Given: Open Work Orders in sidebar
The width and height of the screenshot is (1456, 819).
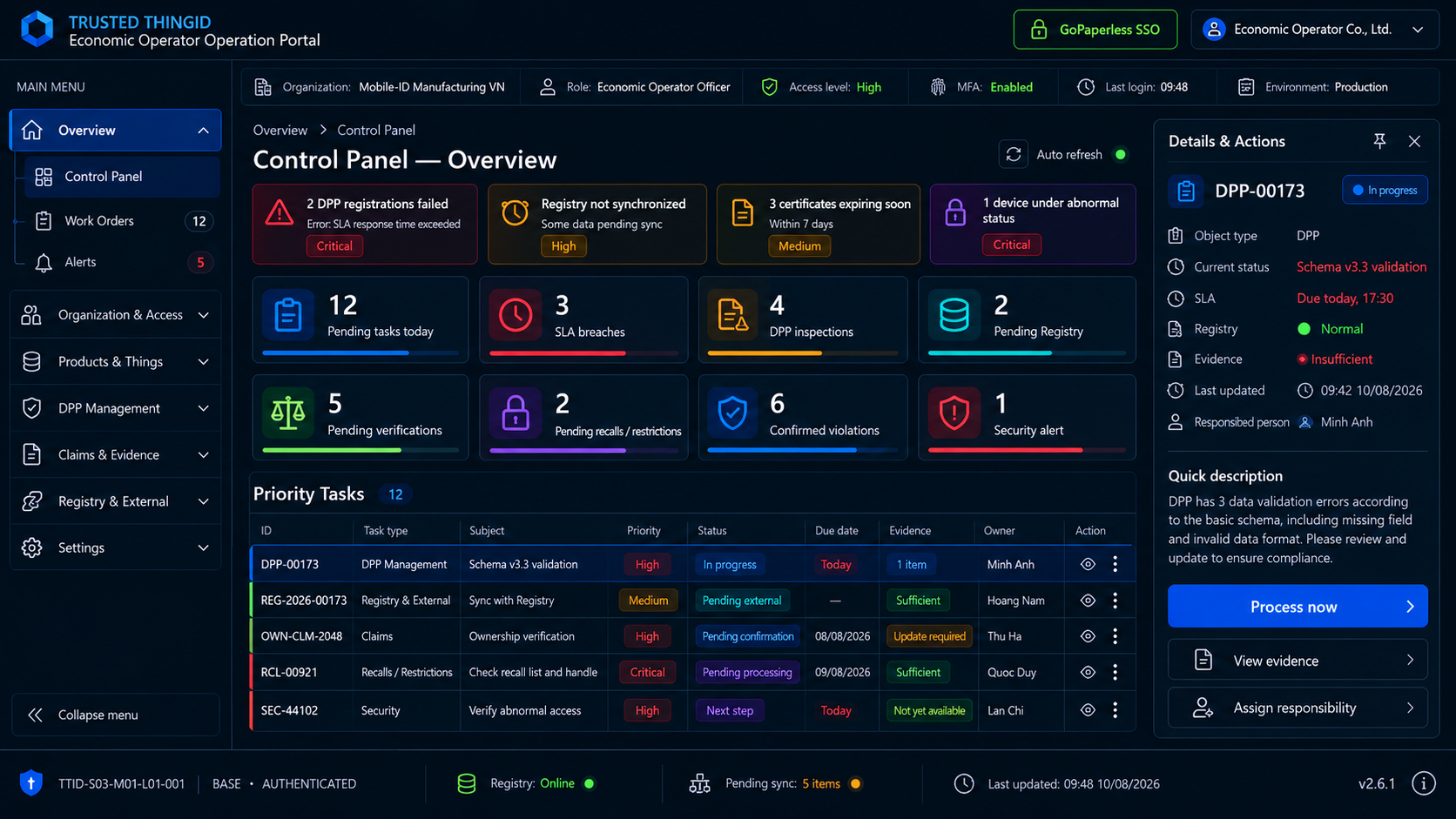Looking at the screenshot, I should [122, 221].
